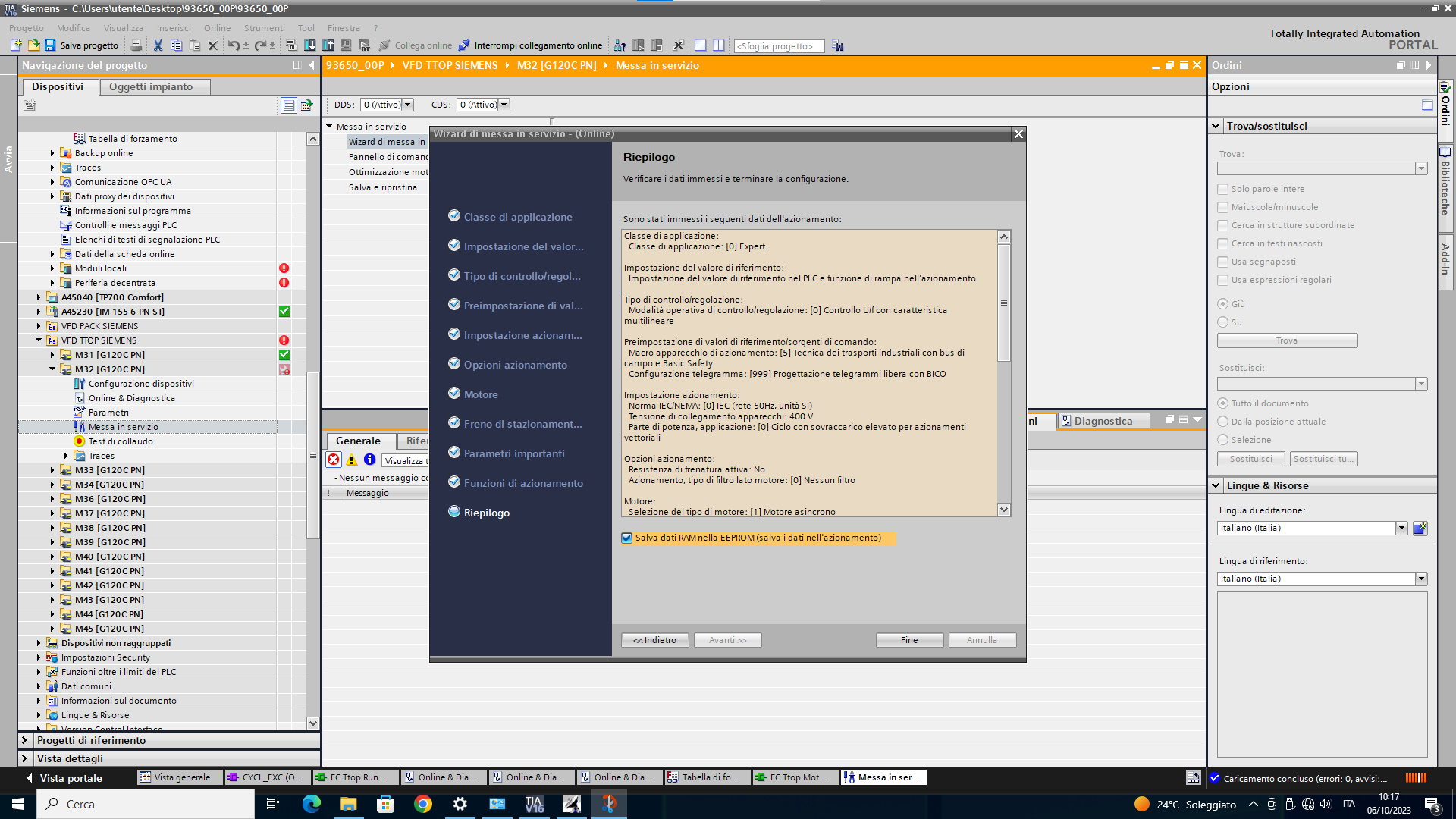Select Test di collaudo in tree

(x=121, y=441)
